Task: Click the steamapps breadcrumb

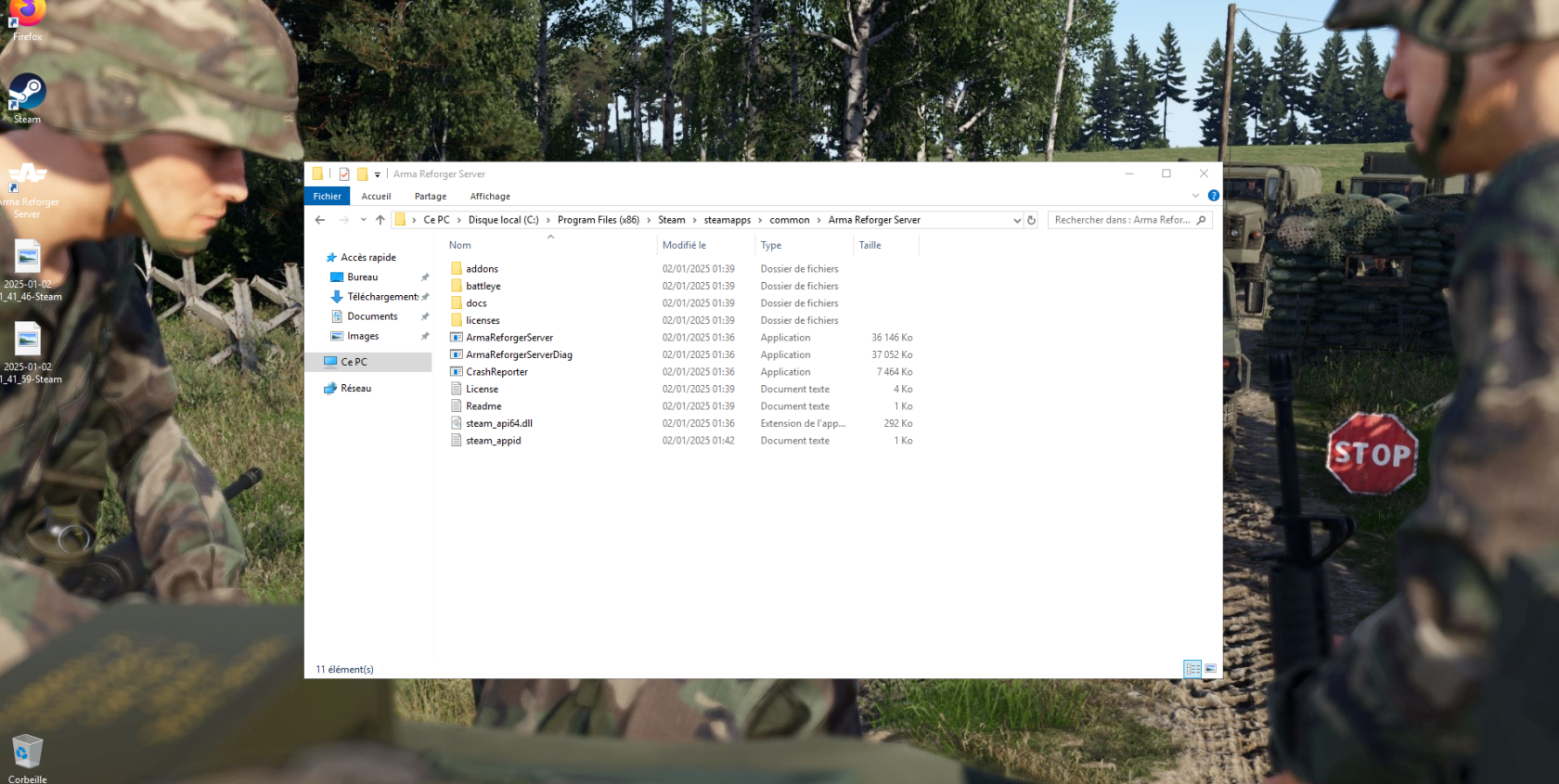Action: (728, 220)
